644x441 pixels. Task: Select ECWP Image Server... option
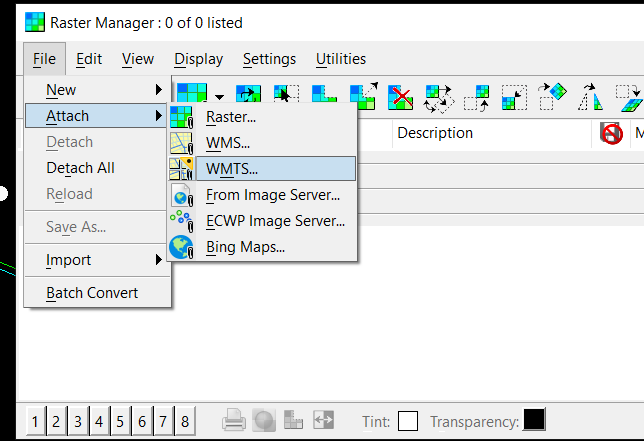click(x=262, y=221)
